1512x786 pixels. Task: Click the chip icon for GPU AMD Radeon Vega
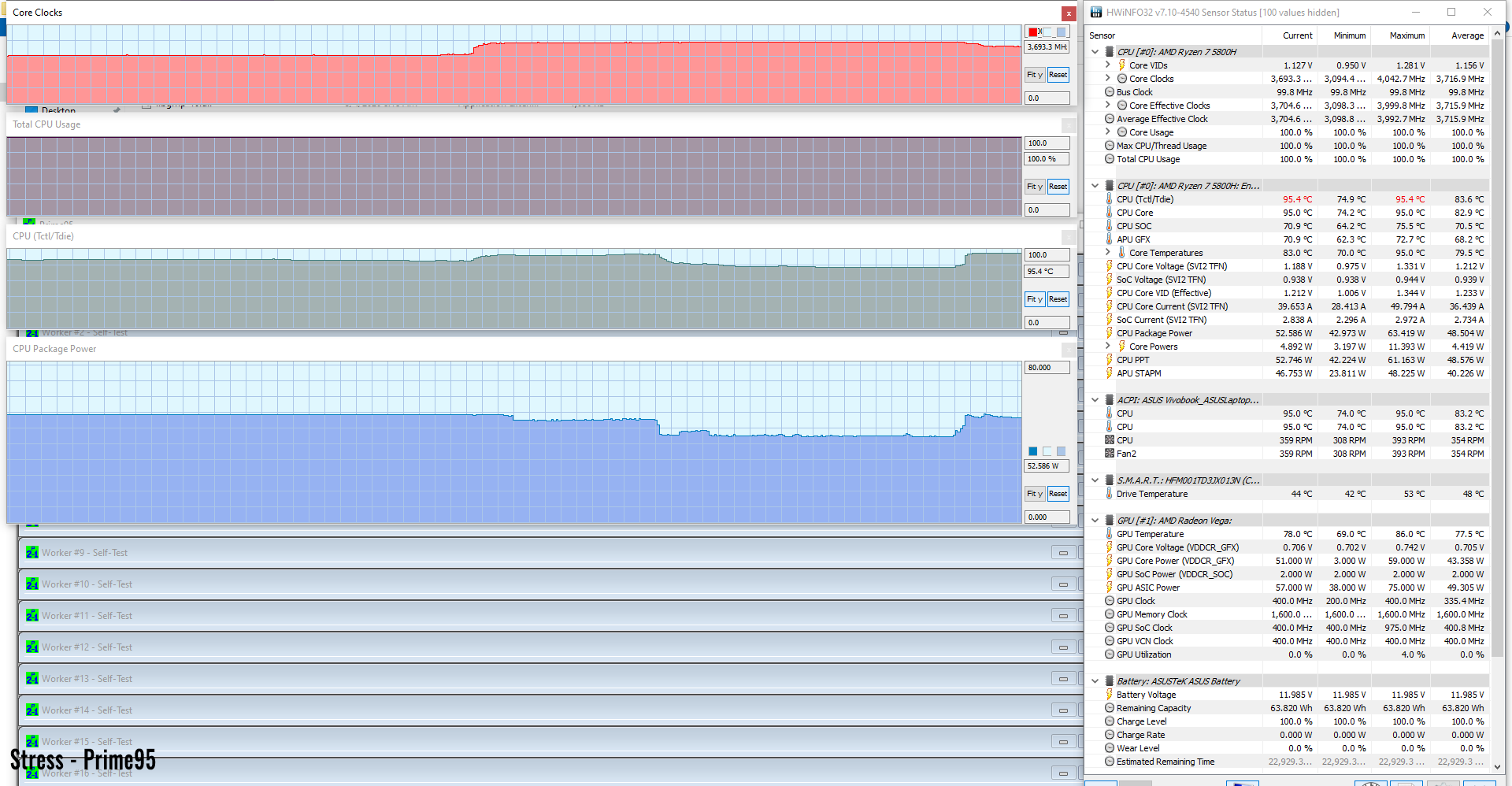(1109, 521)
